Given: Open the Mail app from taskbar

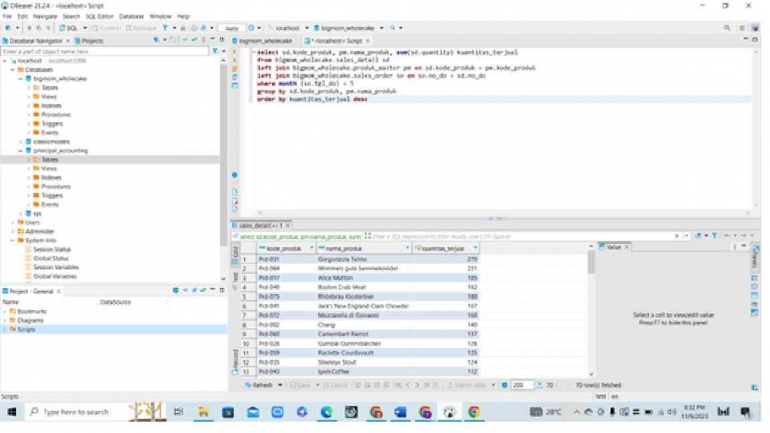Looking at the screenshot, I should point(253,412).
